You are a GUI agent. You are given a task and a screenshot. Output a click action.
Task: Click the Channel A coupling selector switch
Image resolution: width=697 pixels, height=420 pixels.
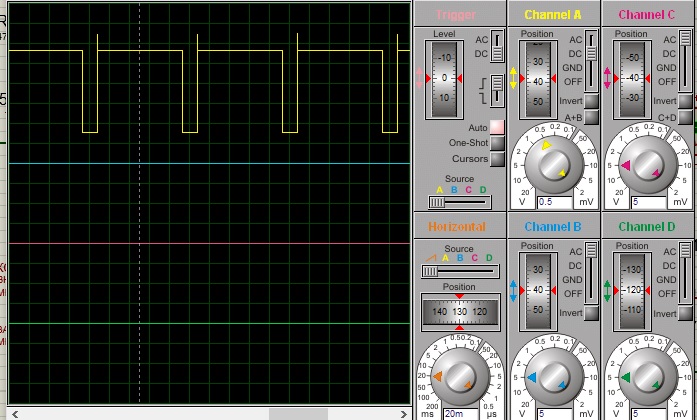[592, 61]
